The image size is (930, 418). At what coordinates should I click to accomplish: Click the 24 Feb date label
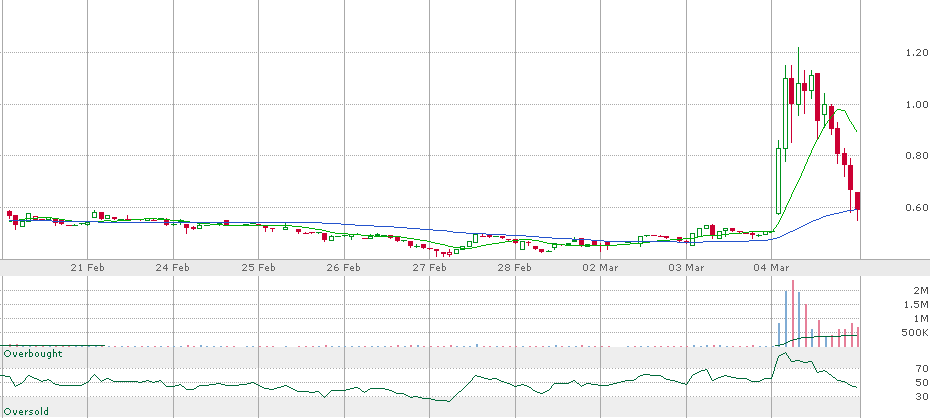click(x=173, y=267)
